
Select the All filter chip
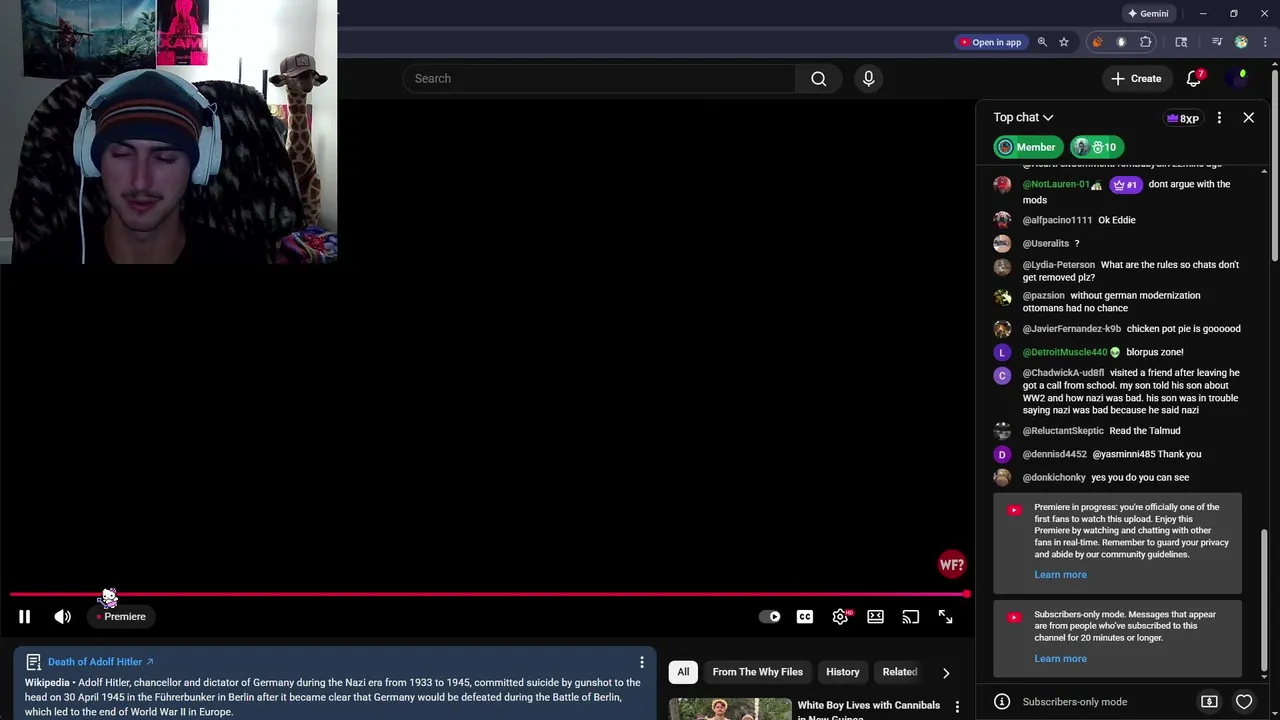tap(683, 672)
